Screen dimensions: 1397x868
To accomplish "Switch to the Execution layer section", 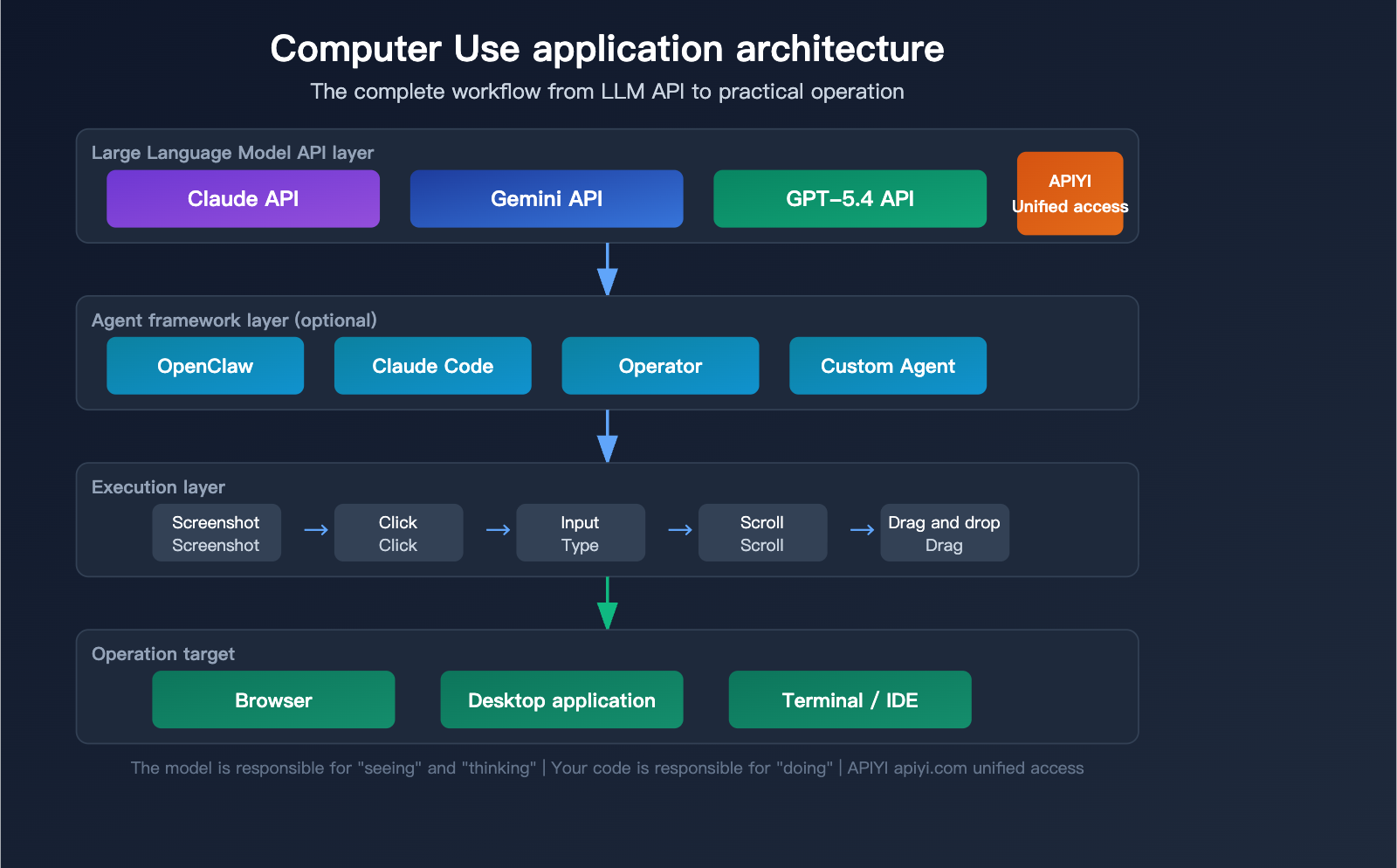I will [158, 487].
